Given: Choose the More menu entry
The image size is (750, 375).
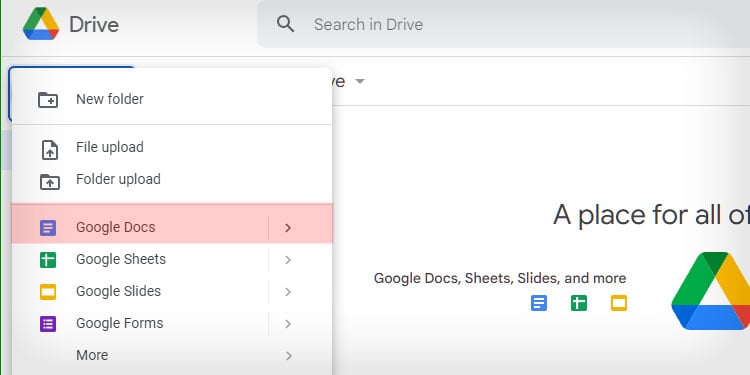Looking at the screenshot, I should [172, 355].
